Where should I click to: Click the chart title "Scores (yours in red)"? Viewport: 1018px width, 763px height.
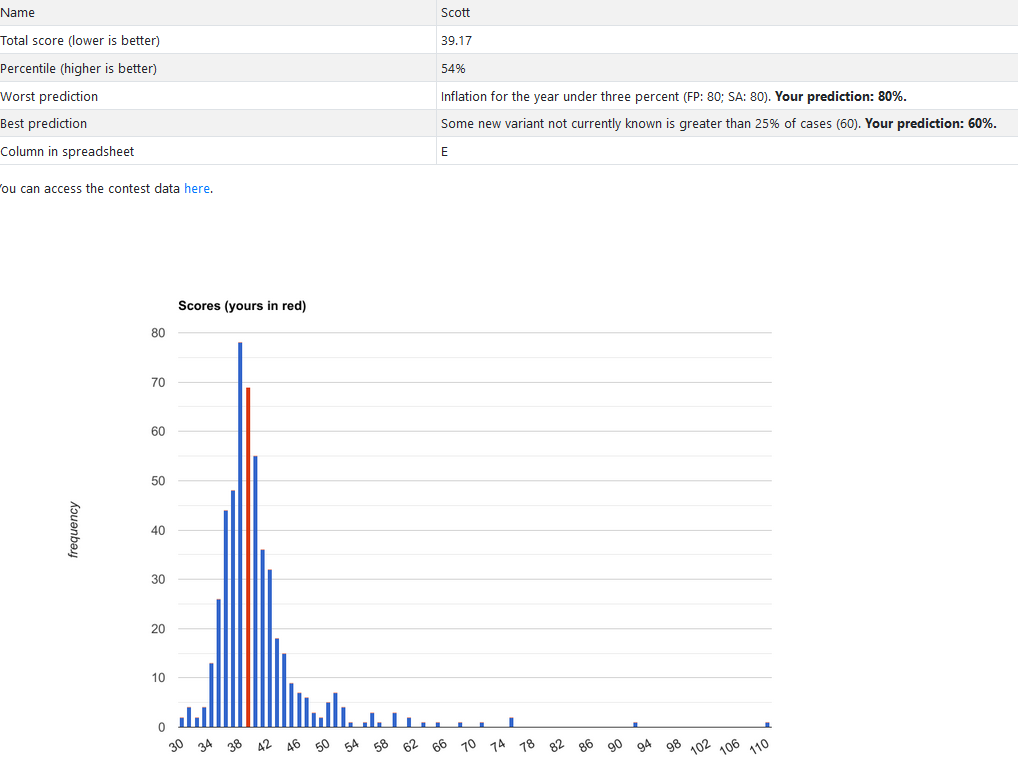(242, 306)
